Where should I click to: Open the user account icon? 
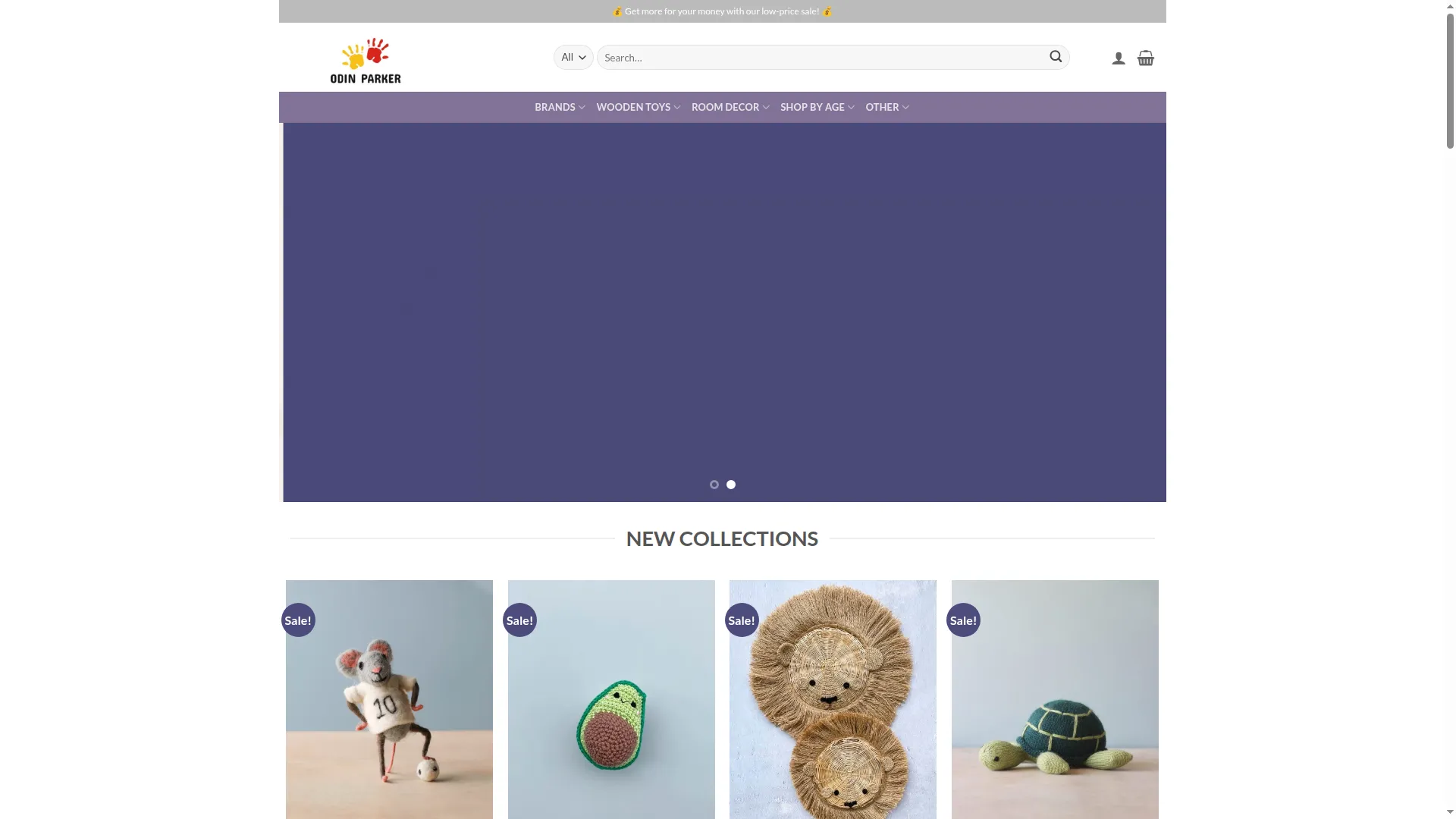pyautogui.click(x=1119, y=58)
